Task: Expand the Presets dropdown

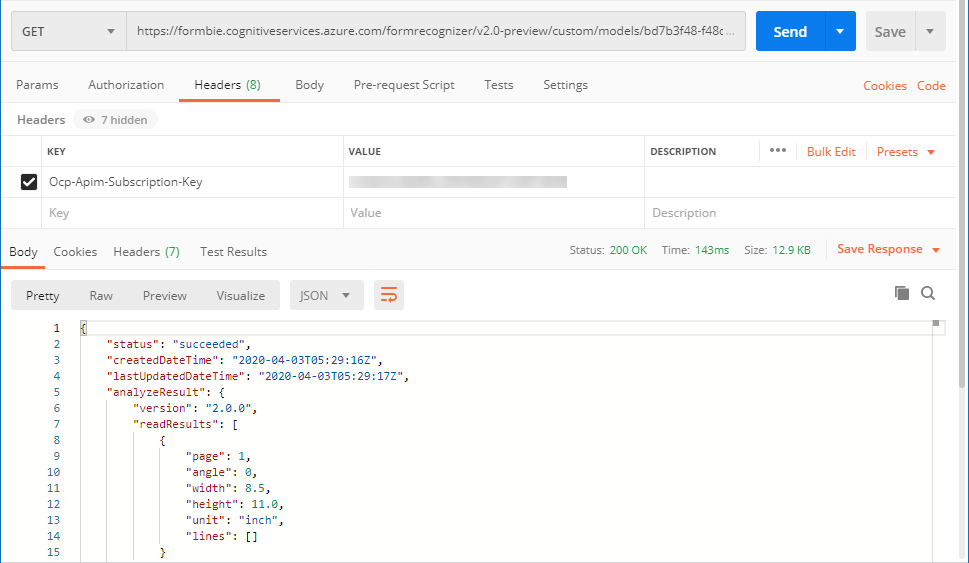Action: pos(905,152)
